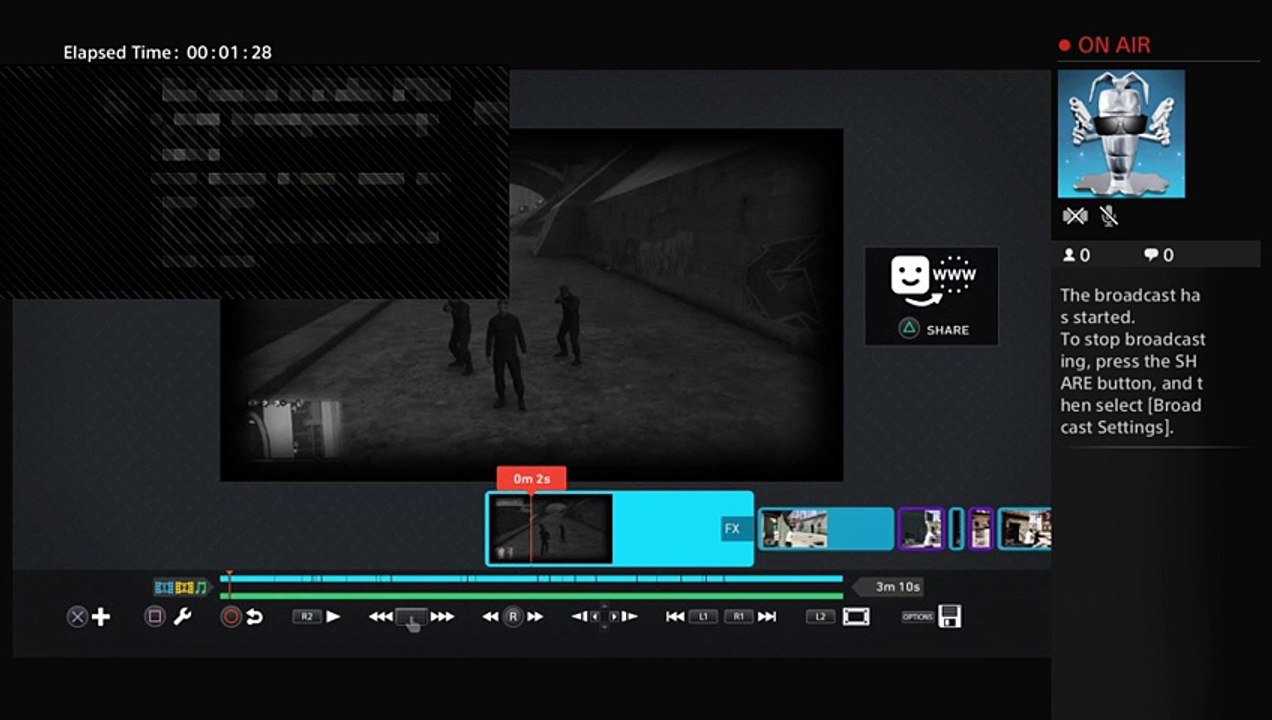Select the last visible timeline clip
1272x720 pixels.
coord(1025,528)
